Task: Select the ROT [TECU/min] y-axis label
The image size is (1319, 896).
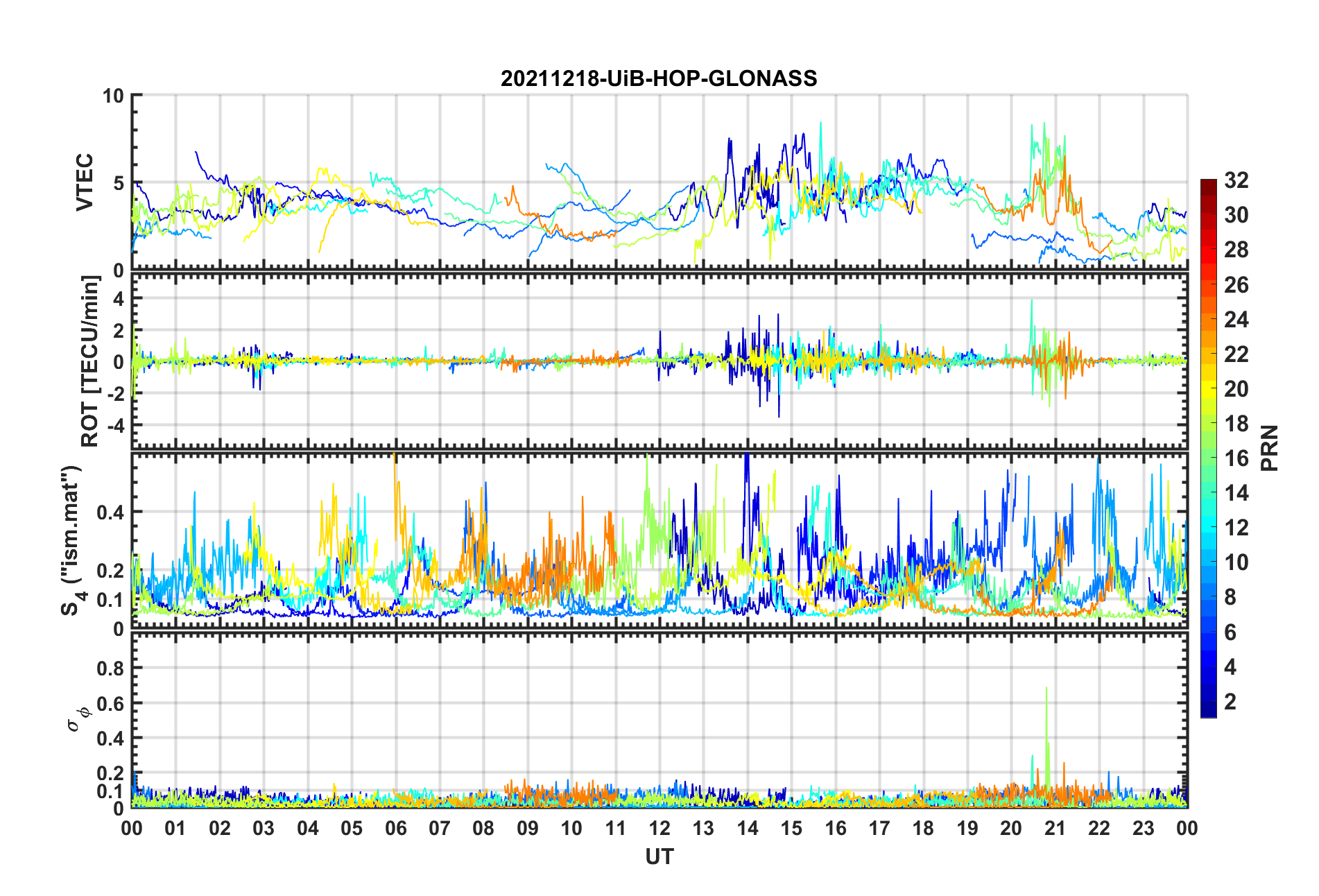Action: (x=90, y=361)
